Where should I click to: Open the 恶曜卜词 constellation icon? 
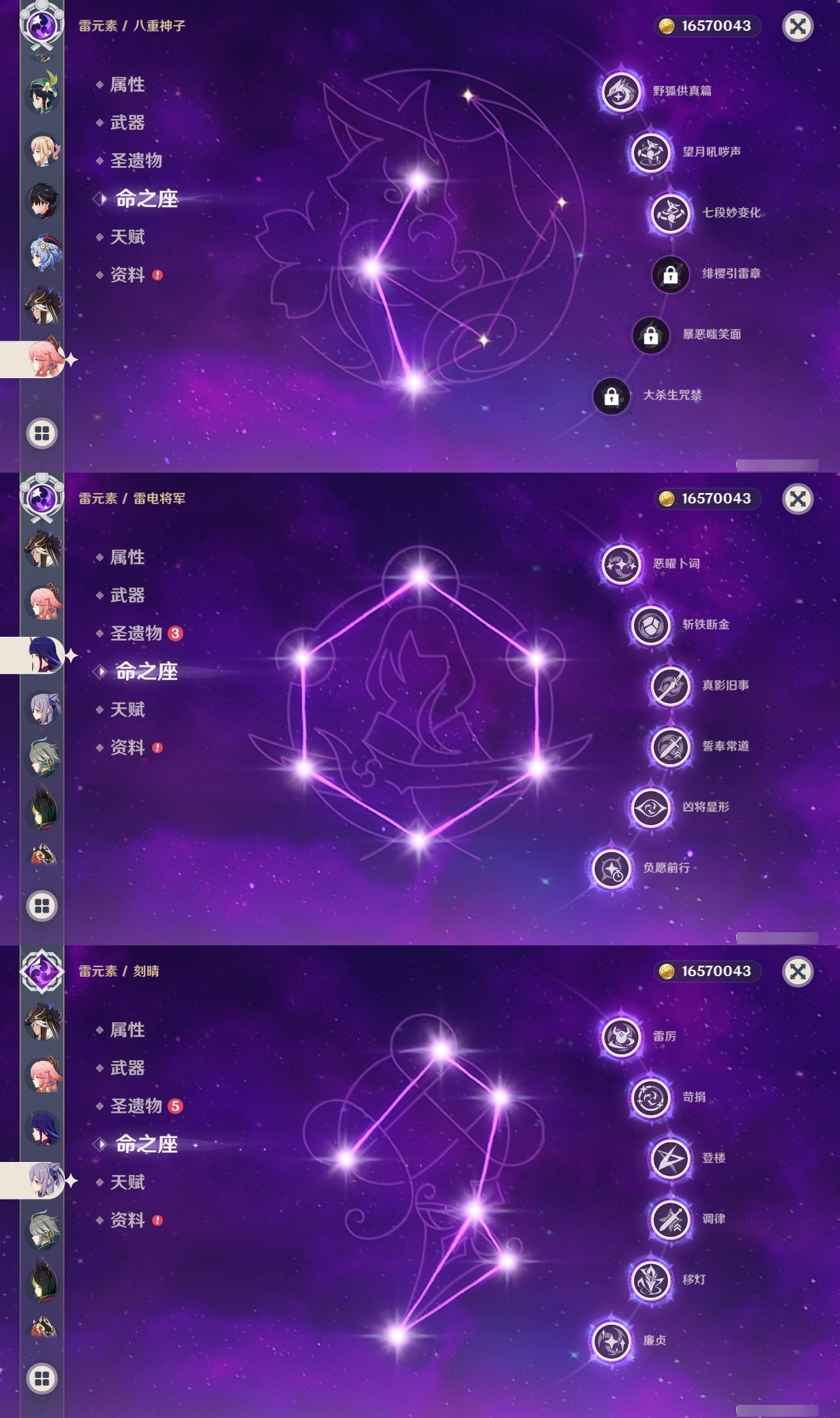(620, 563)
